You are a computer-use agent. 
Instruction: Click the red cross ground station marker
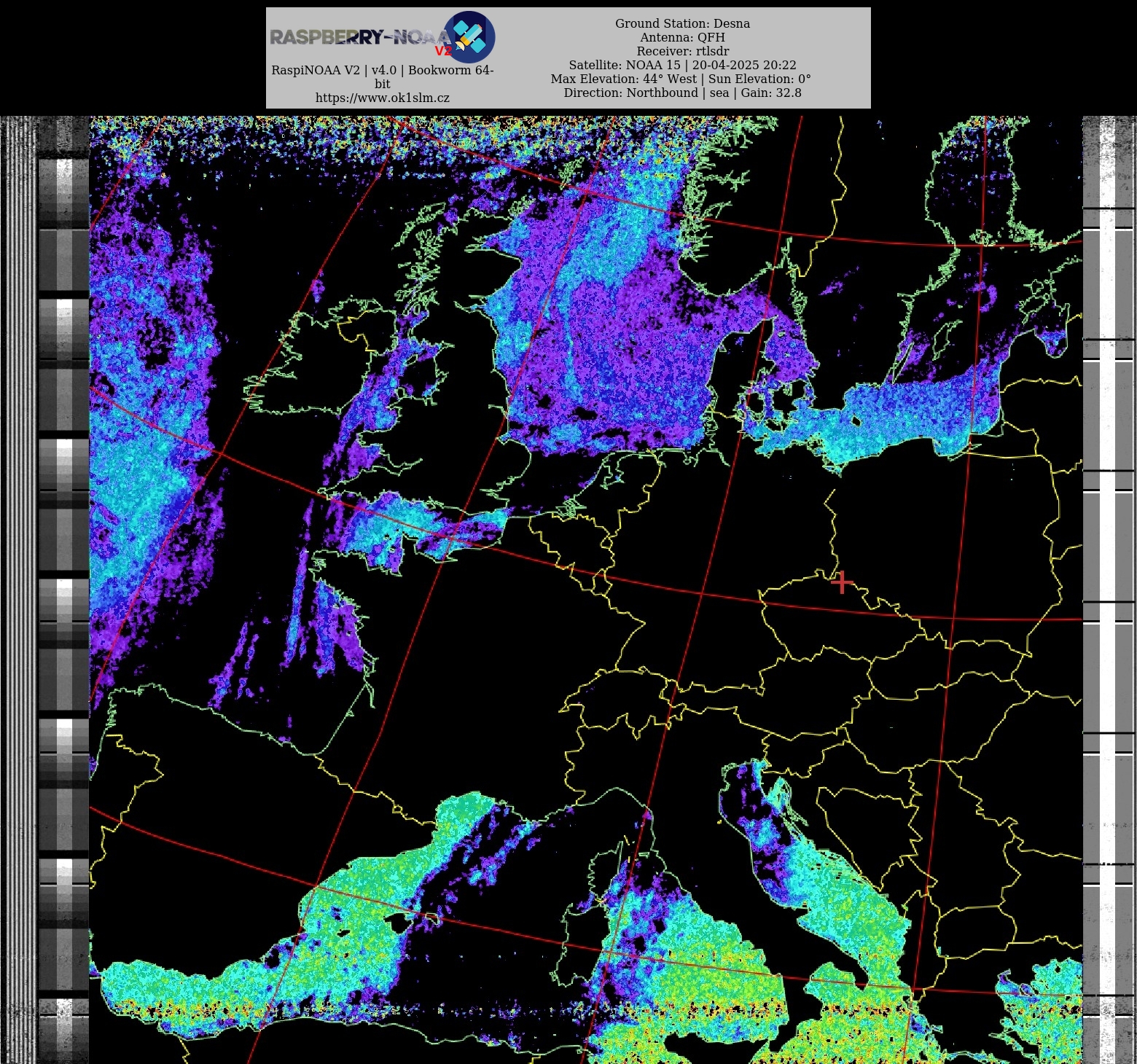pyautogui.click(x=842, y=582)
